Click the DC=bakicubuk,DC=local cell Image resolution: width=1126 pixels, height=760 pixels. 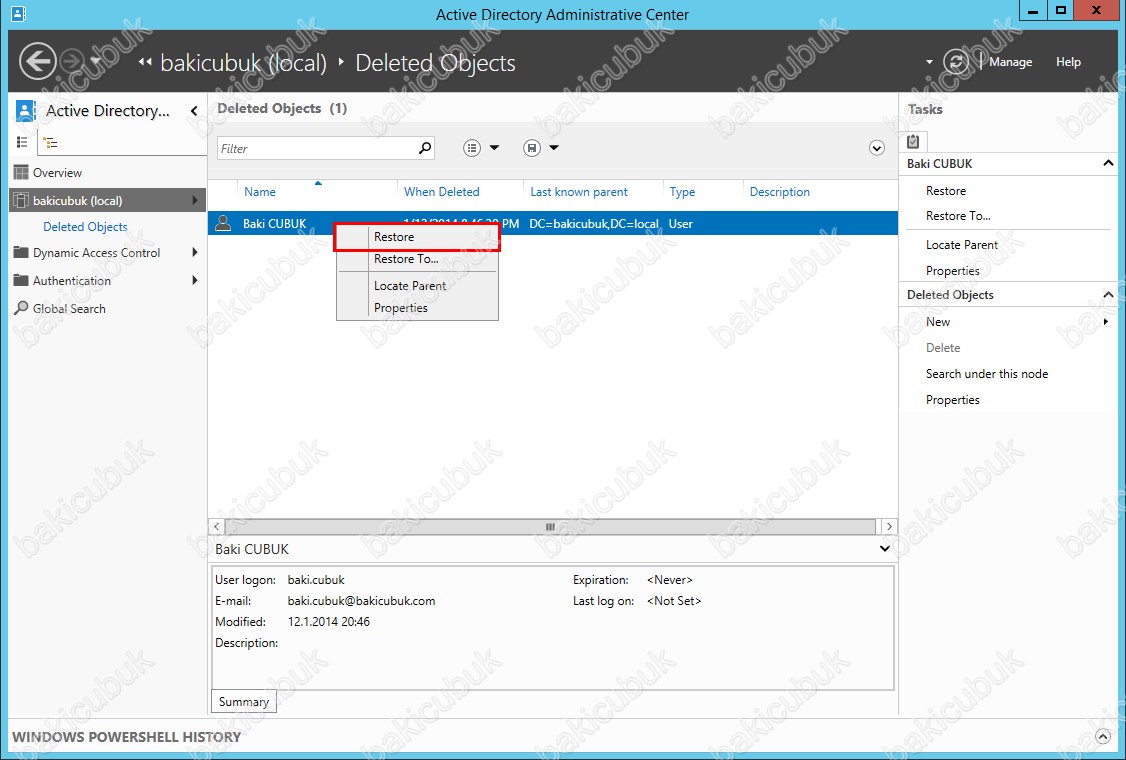(594, 223)
